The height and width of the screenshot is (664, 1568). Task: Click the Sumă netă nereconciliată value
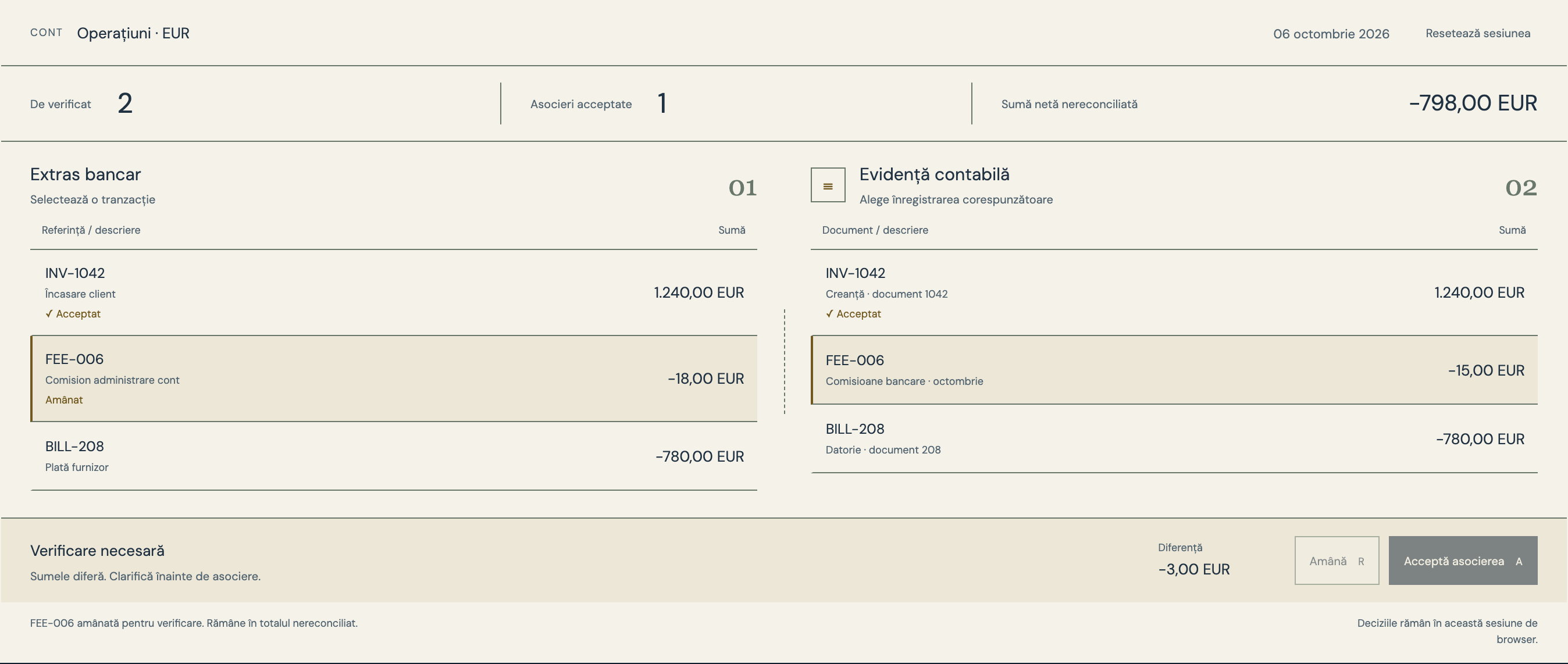(1473, 103)
